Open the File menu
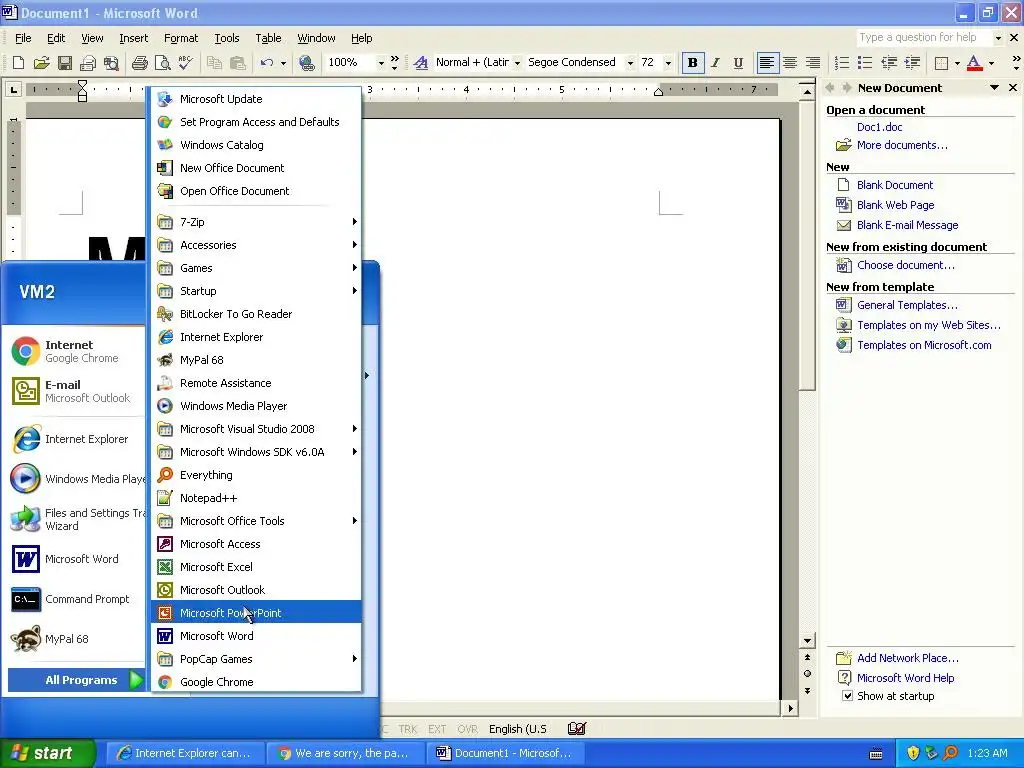The height and width of the screenshot is (768, 1024). tap(23, 38)
